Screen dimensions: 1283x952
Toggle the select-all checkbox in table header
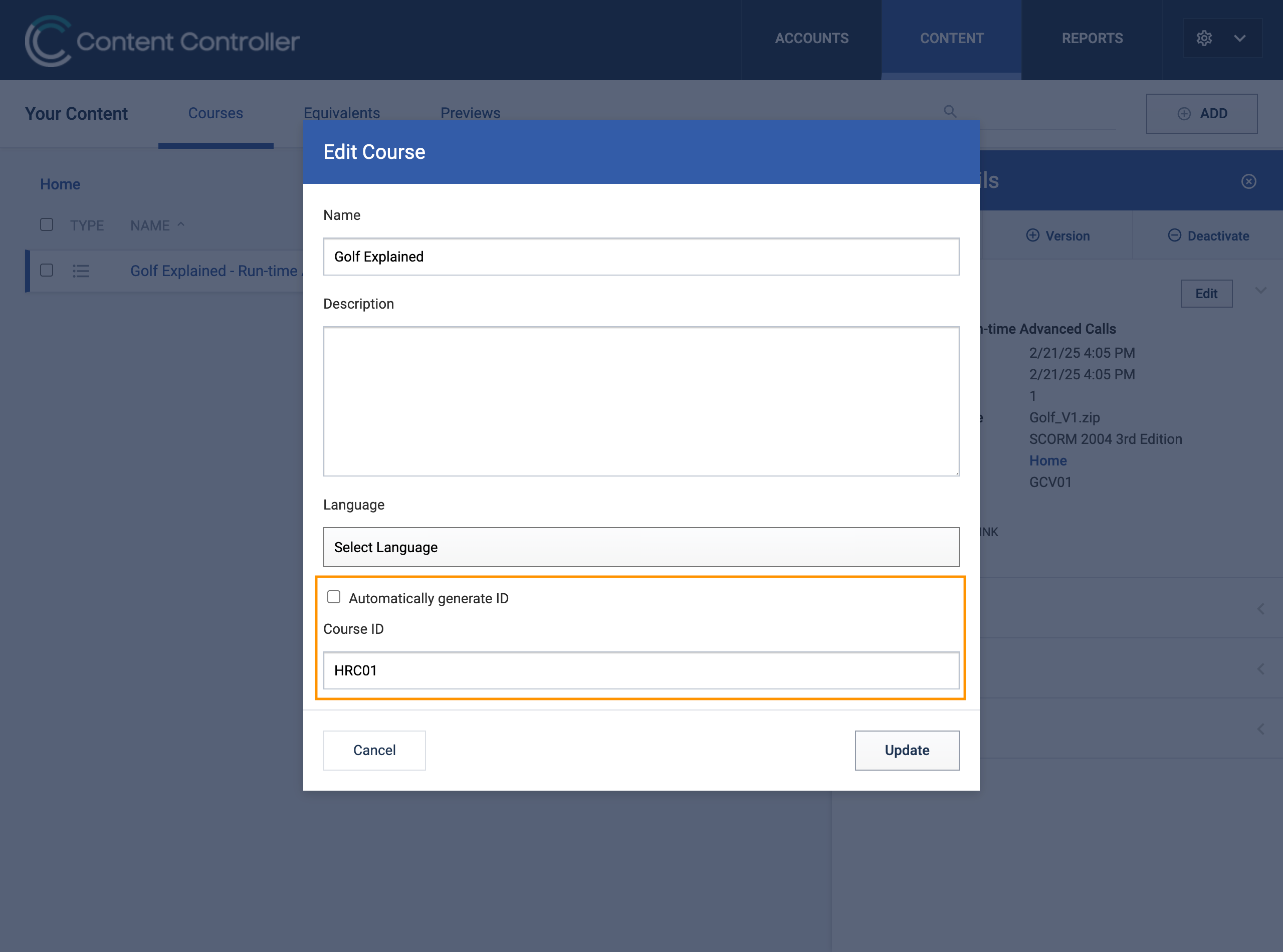47,225
